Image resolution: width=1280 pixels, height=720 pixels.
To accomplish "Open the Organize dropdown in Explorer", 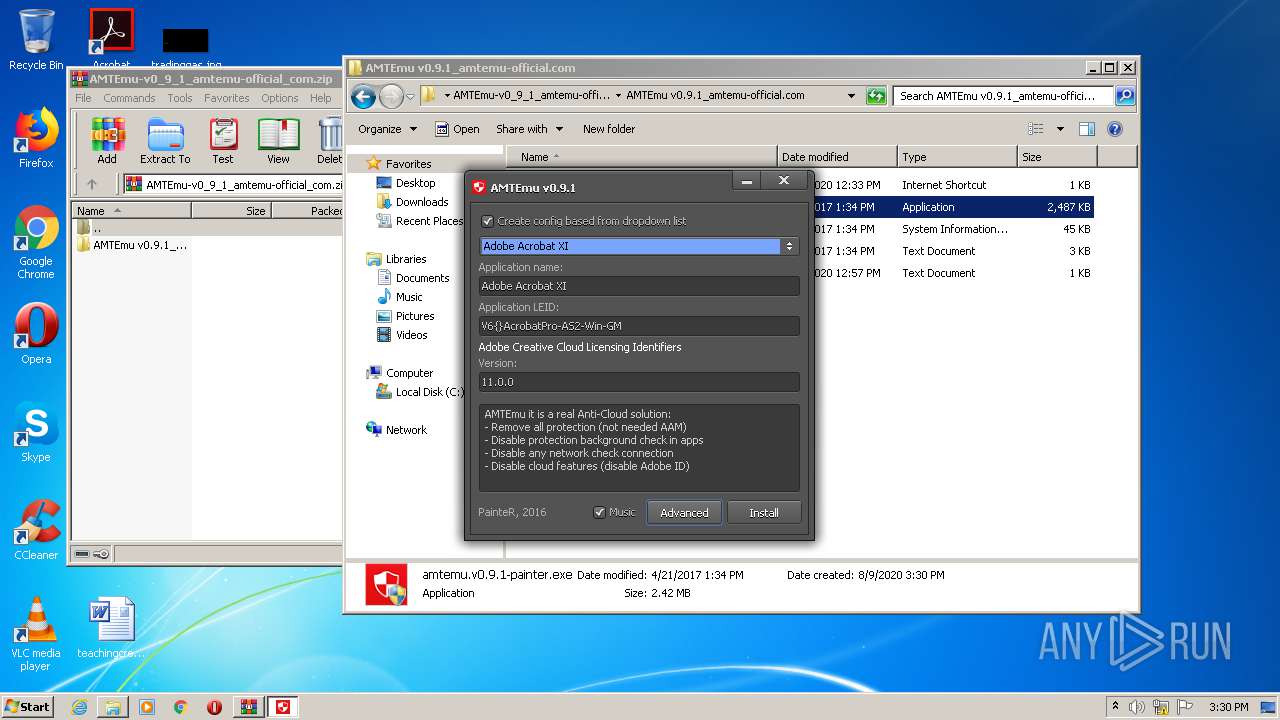I will pos(387,129).
